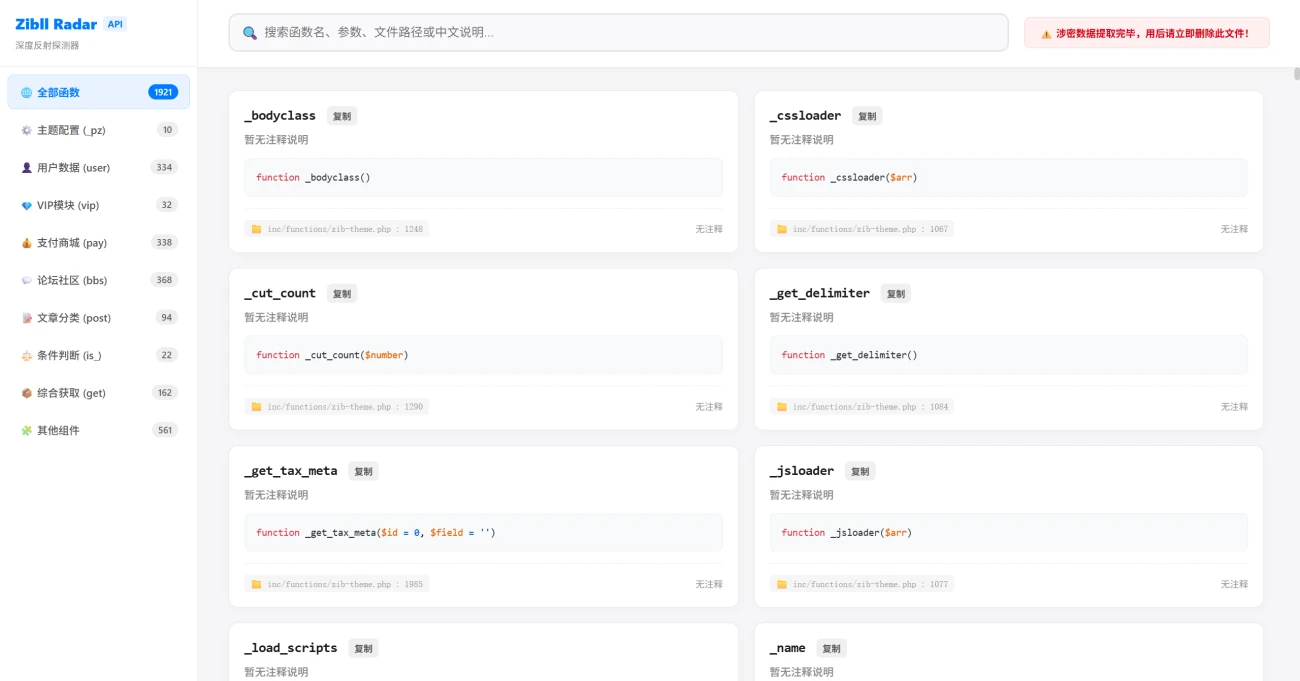Click the comment icon for 论坛社区
Viewport: 1300px width, 681px height.
(26, 280)
